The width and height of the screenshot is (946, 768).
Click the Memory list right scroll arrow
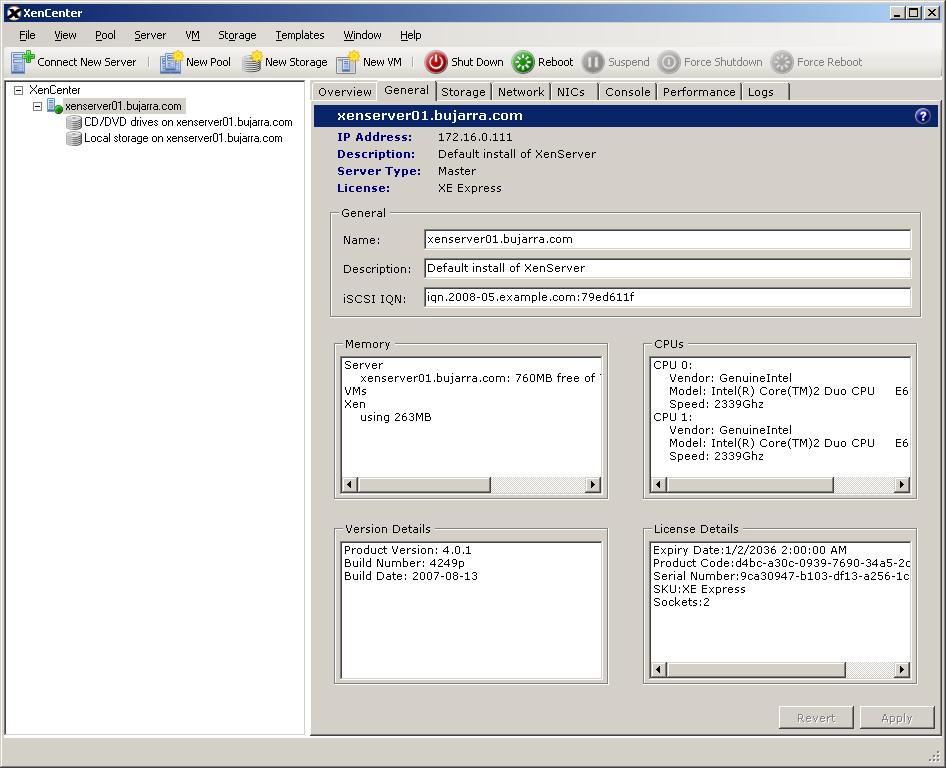(592, 484)
